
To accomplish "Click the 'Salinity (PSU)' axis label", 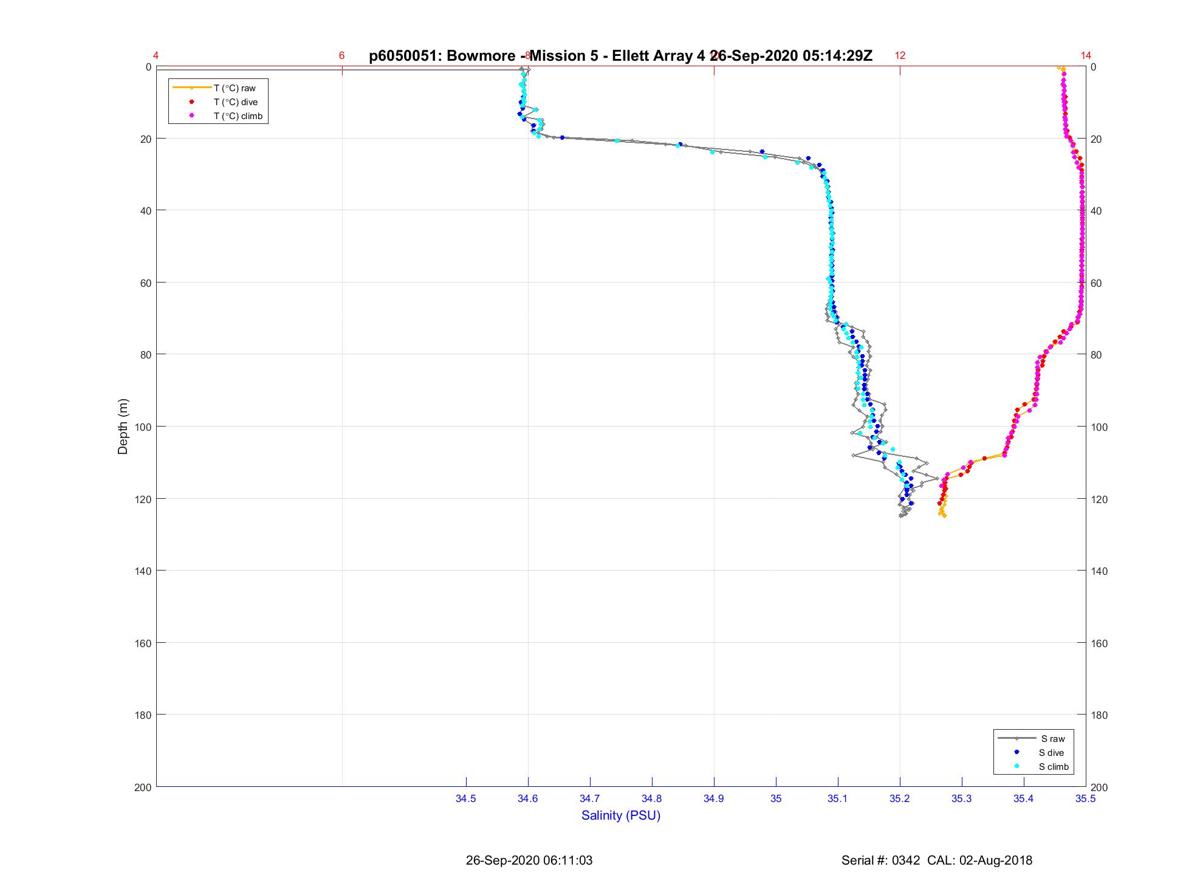I will coord(621,816).
